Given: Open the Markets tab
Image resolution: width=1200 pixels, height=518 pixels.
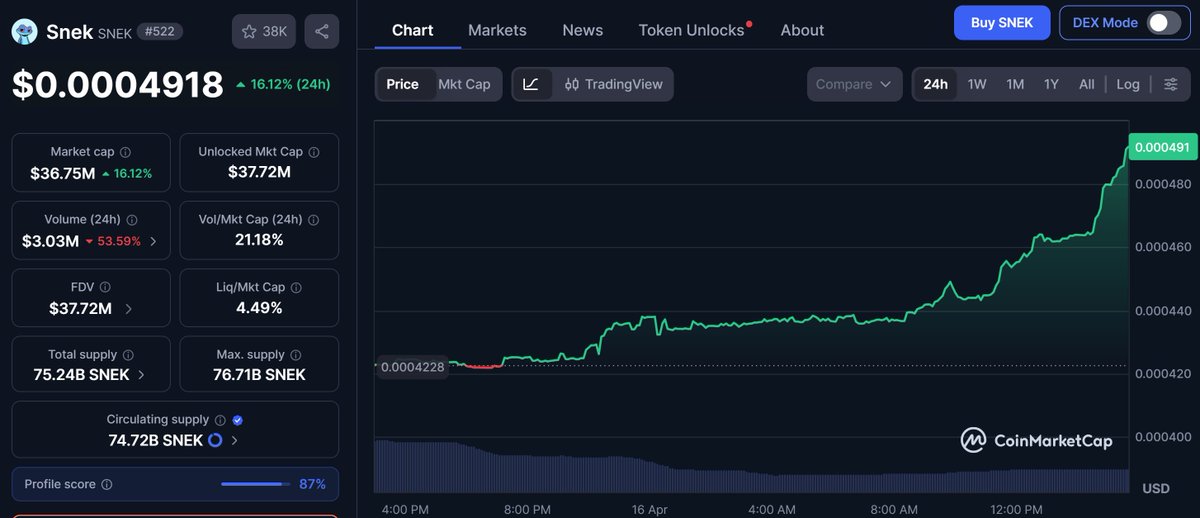Looking at the screenshot, I should coord(497,30).
